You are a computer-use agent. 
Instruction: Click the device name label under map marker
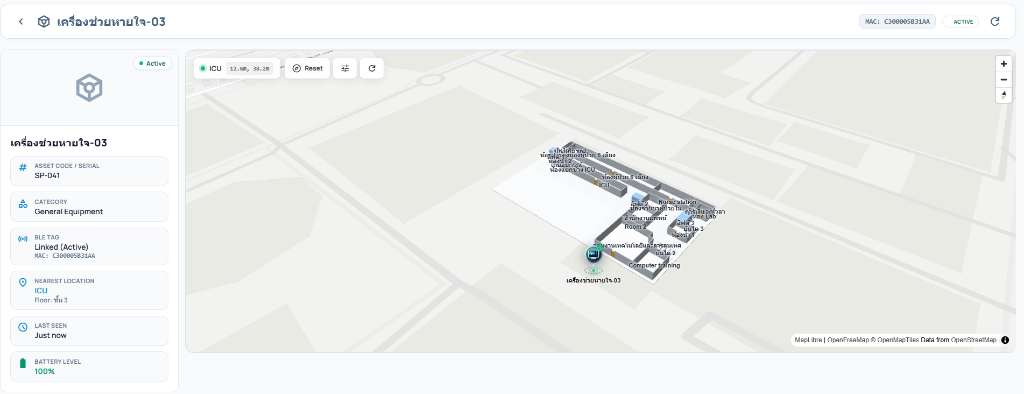(x=593, y=280)
